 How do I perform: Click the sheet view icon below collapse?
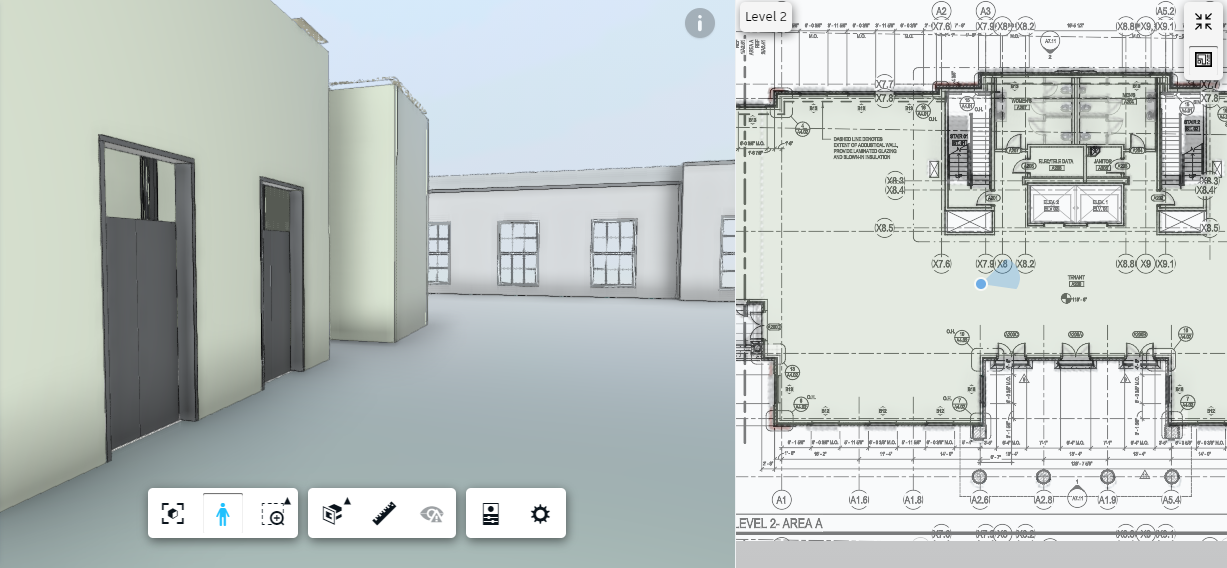pos(1203,60)
